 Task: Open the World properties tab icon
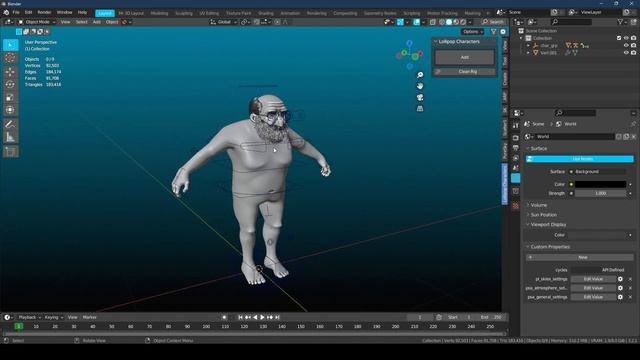[516, 178]
